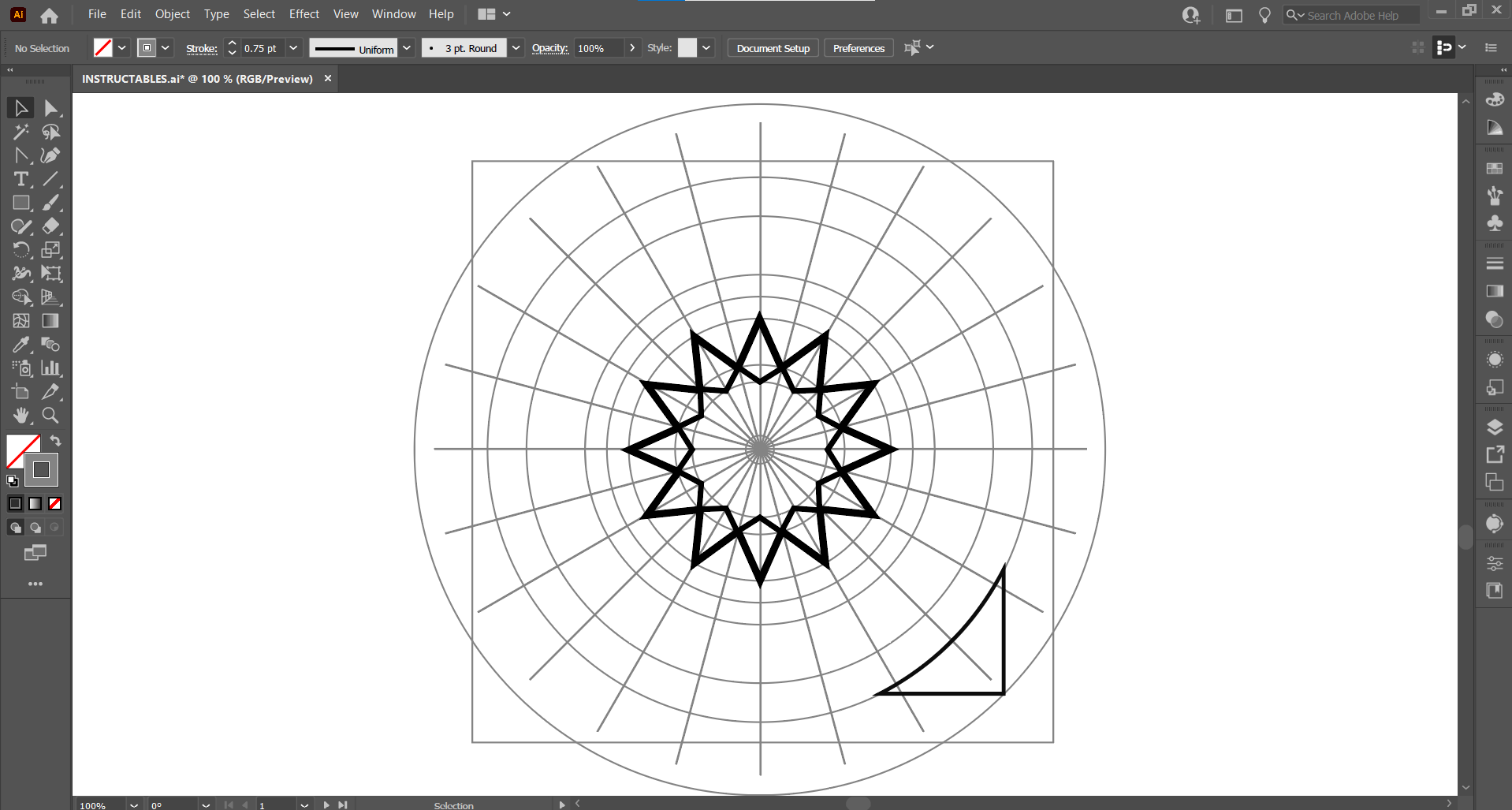Open the brush definition dropdown
This screenshot has width=1512, height=810.
pyautogui.click(x=516, y=47)
